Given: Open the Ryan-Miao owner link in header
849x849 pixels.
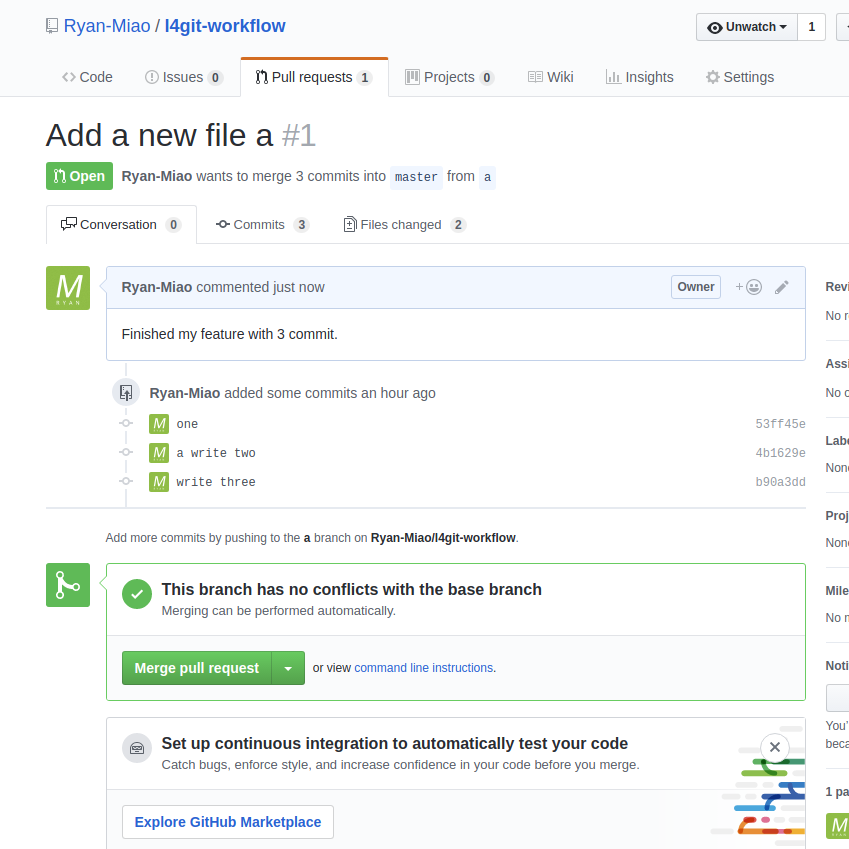Looking at the screenshot, I should (x=107, y=26).
